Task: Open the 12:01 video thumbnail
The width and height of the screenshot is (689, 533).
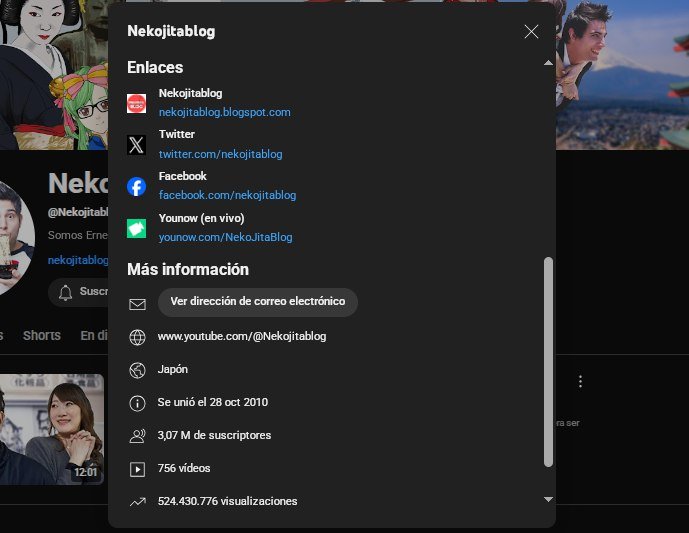Action: coord(52,429)
